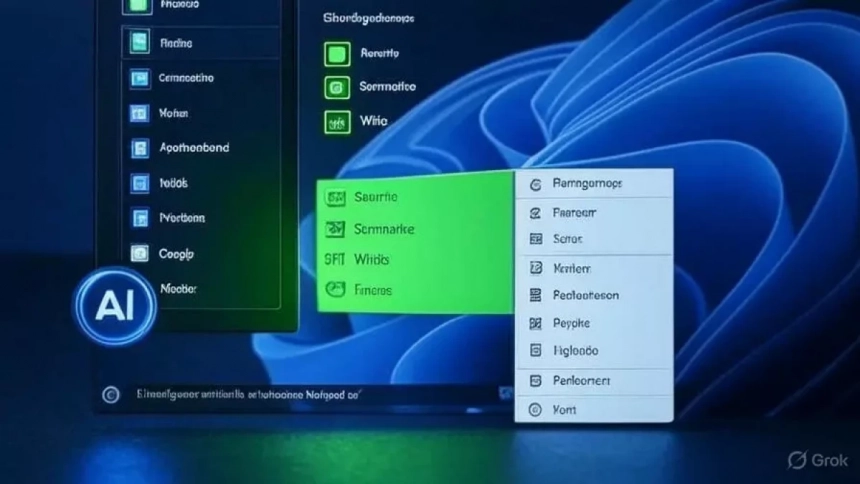Image resolution: width=860 pixels, height=484 pixels.
Task: Click the icon beside Cemnoctino
Action: (138, 79)
